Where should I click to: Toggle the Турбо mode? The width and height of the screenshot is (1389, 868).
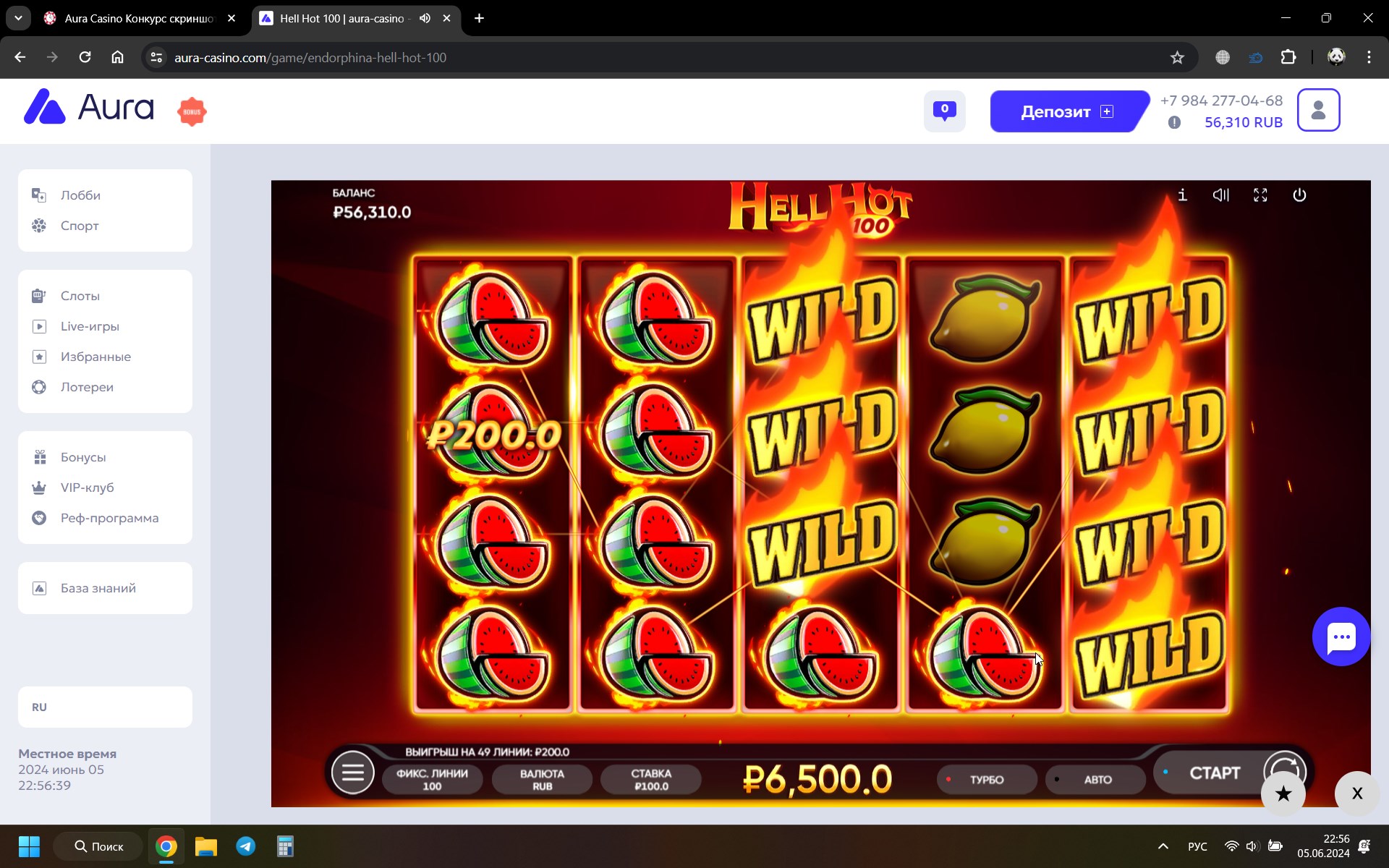point(986,780)
